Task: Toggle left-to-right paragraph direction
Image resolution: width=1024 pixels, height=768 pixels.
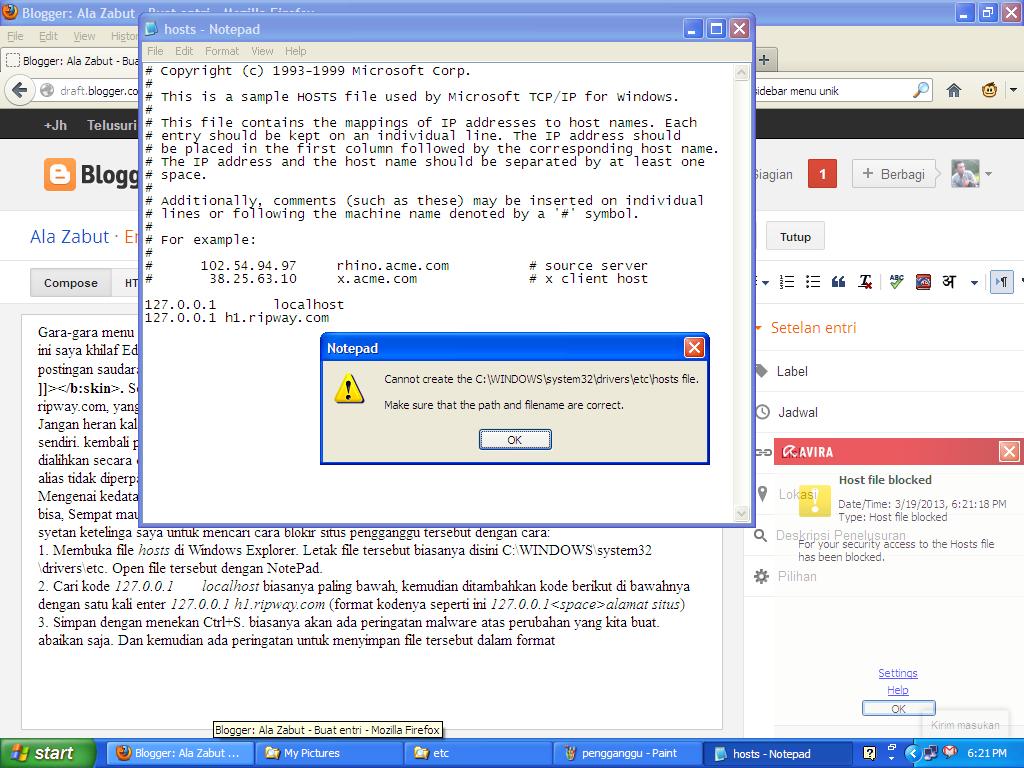Action: [x=1002, y=282]
